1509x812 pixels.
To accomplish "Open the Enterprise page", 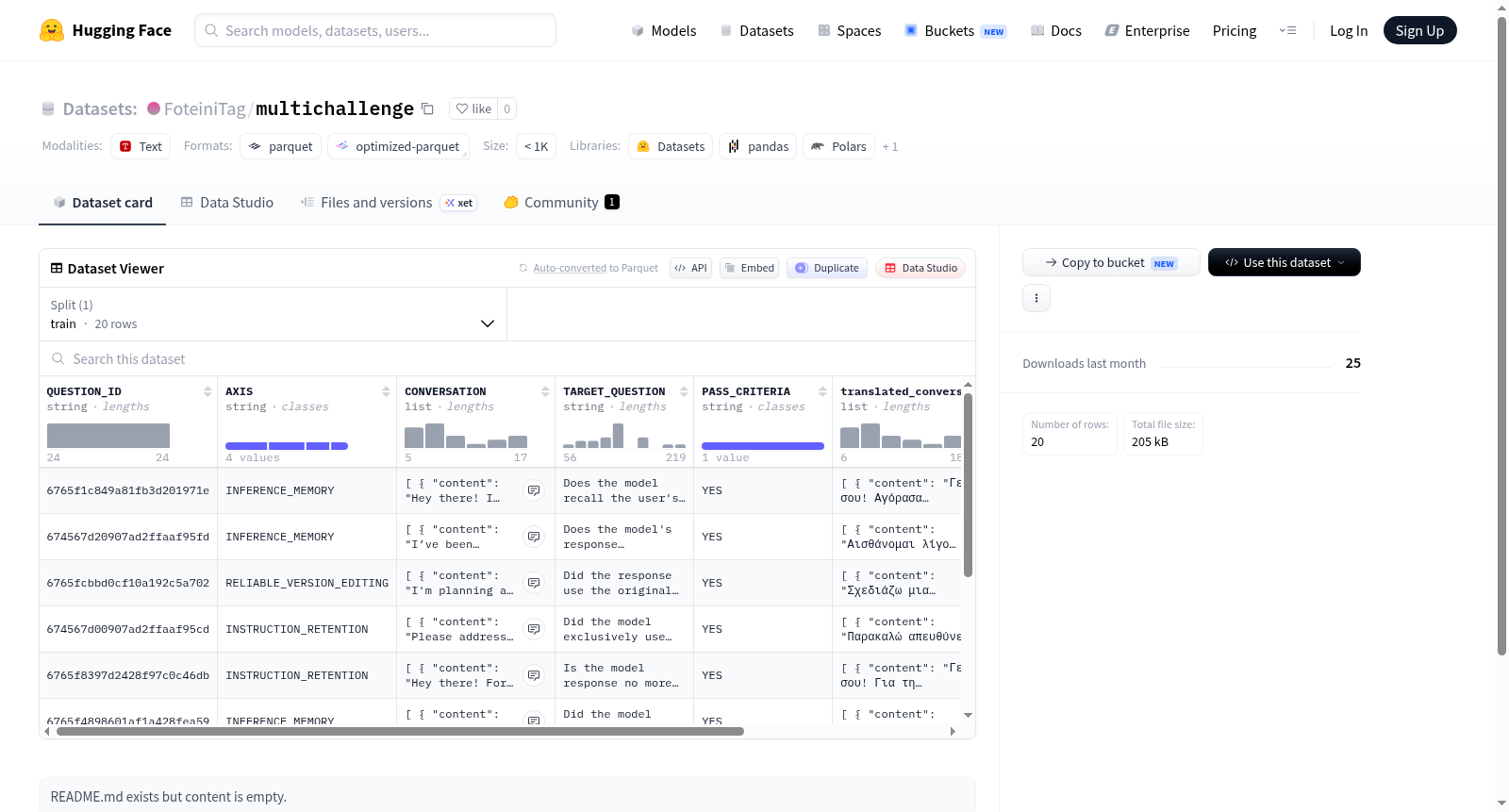I will tap(1147, 30).
